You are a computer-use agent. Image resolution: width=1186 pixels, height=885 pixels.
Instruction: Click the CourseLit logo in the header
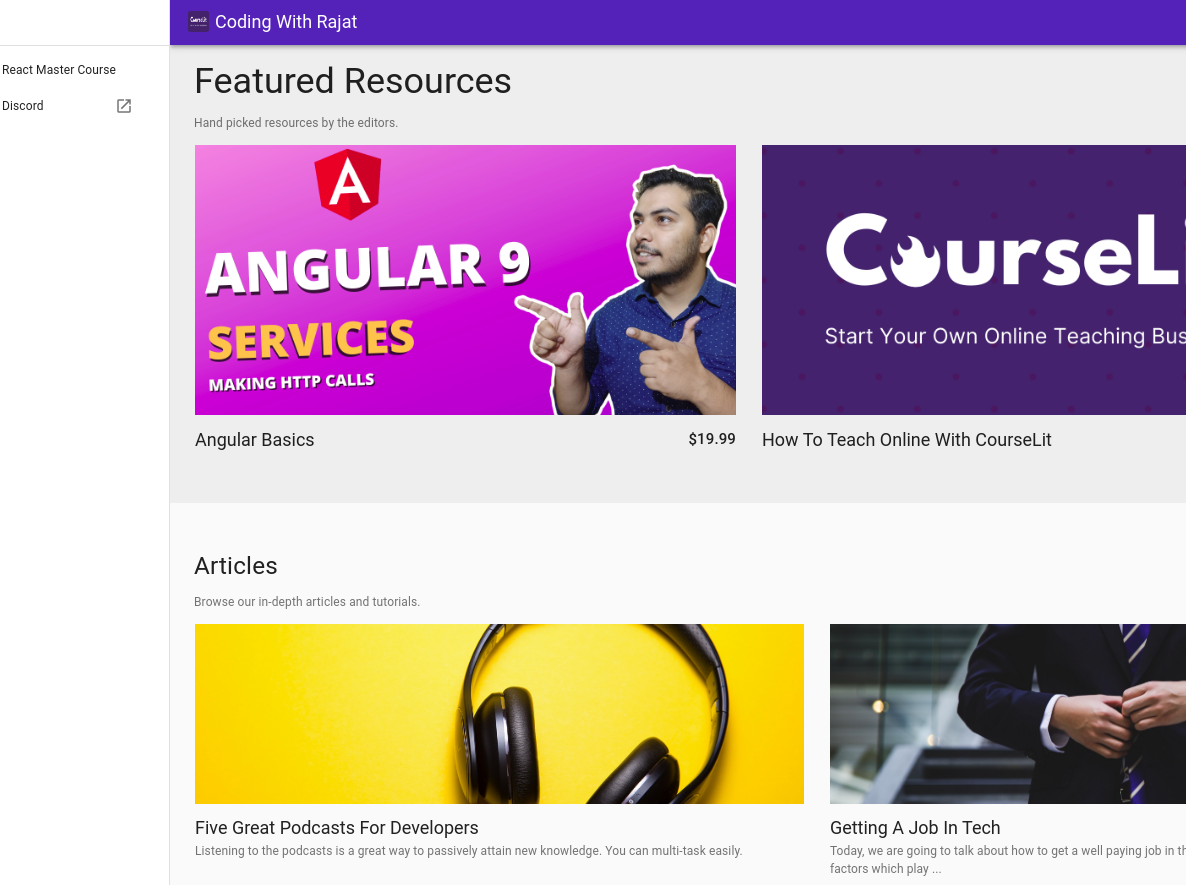click(198, 22)
